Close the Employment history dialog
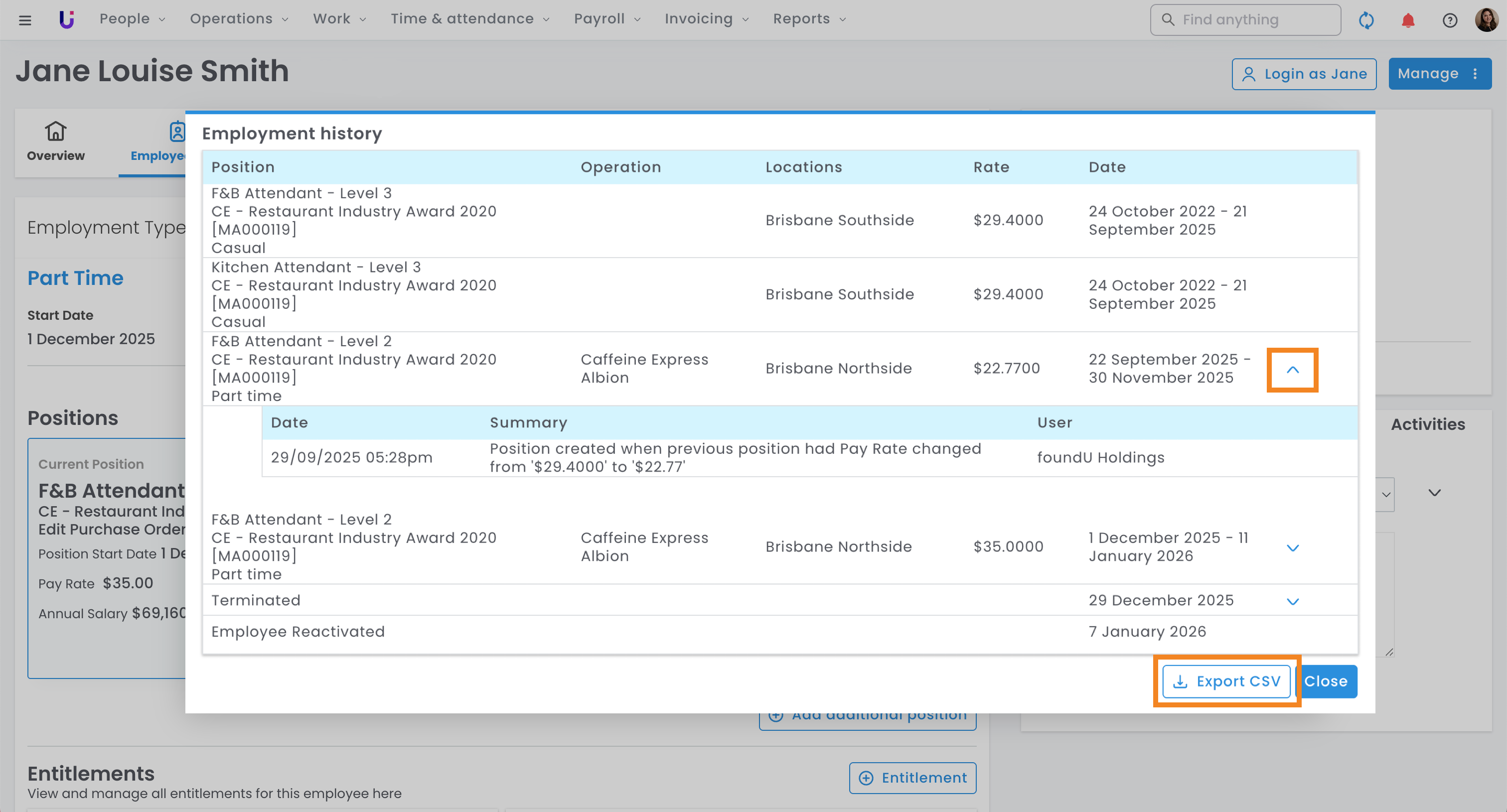Screen dimensions: 1507x812 [x=1326, y=681]
